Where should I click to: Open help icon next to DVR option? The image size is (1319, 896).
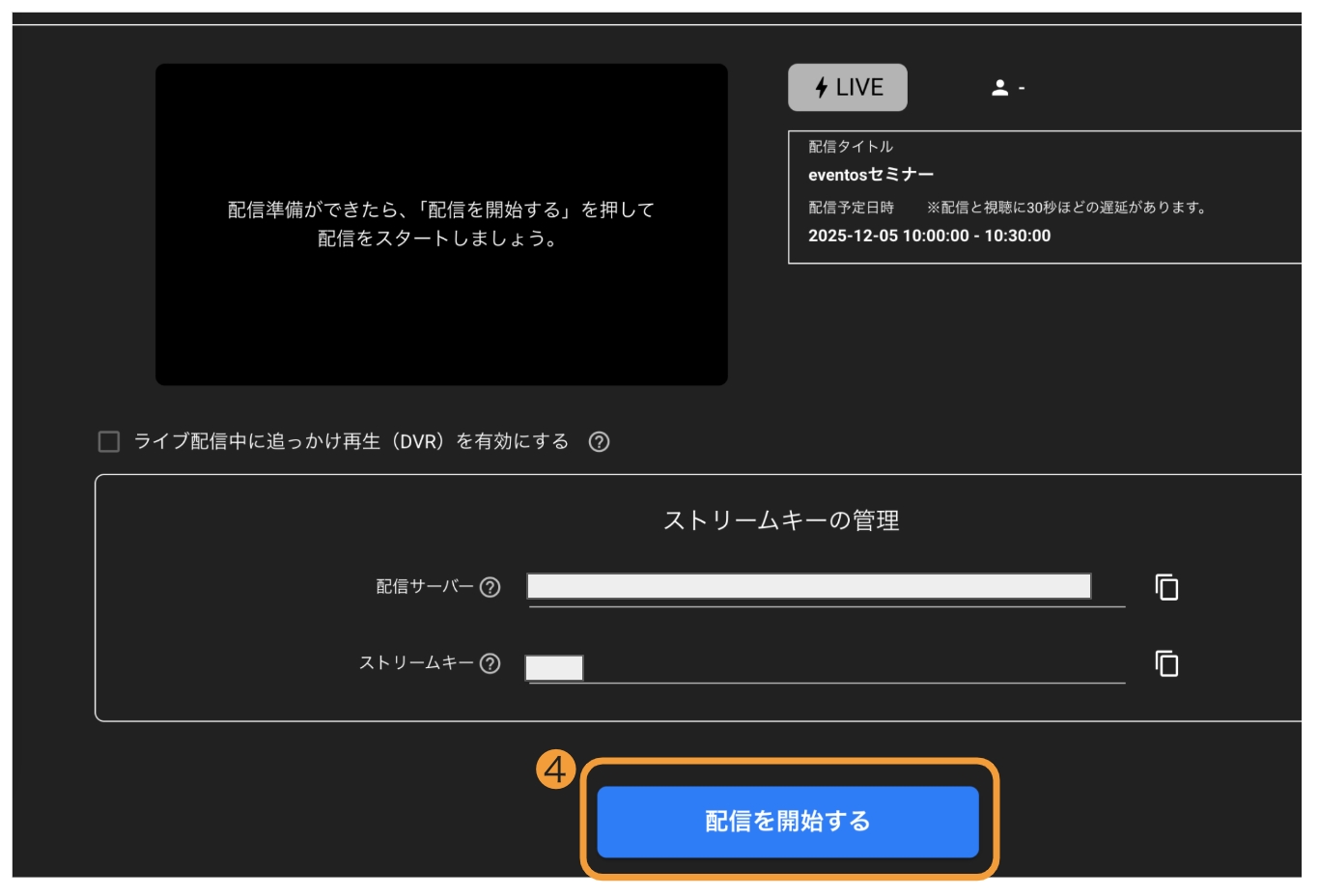click(x=599, y=441)
